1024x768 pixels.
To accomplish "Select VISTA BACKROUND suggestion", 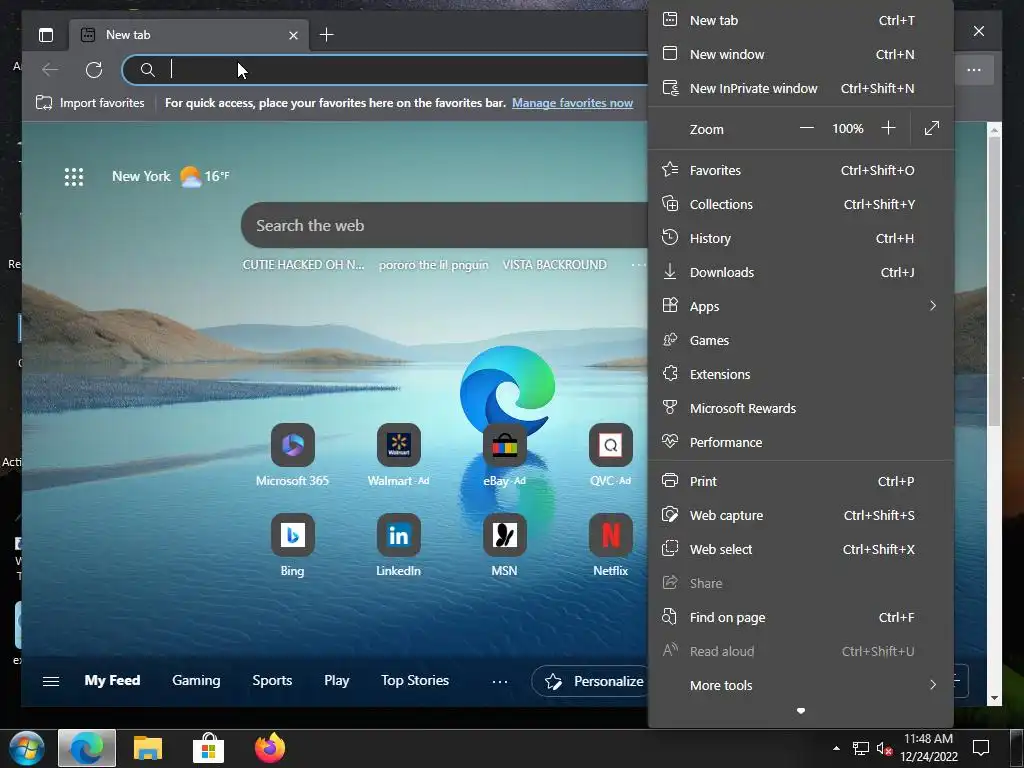I will click(554, 264).
